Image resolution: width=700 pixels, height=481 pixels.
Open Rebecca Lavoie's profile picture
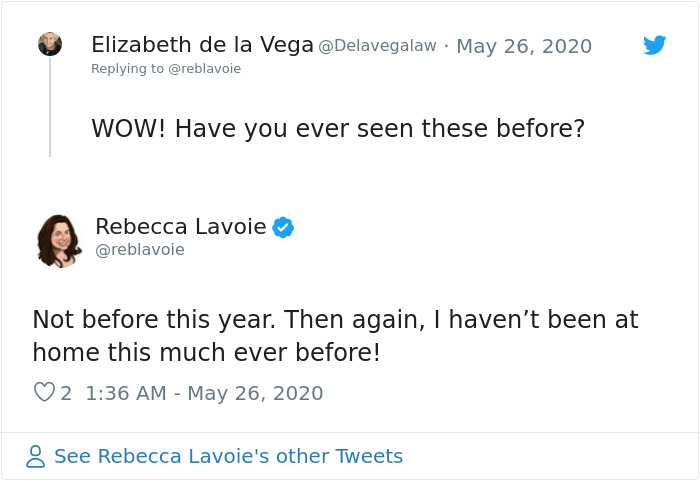[x=59, y=240]
